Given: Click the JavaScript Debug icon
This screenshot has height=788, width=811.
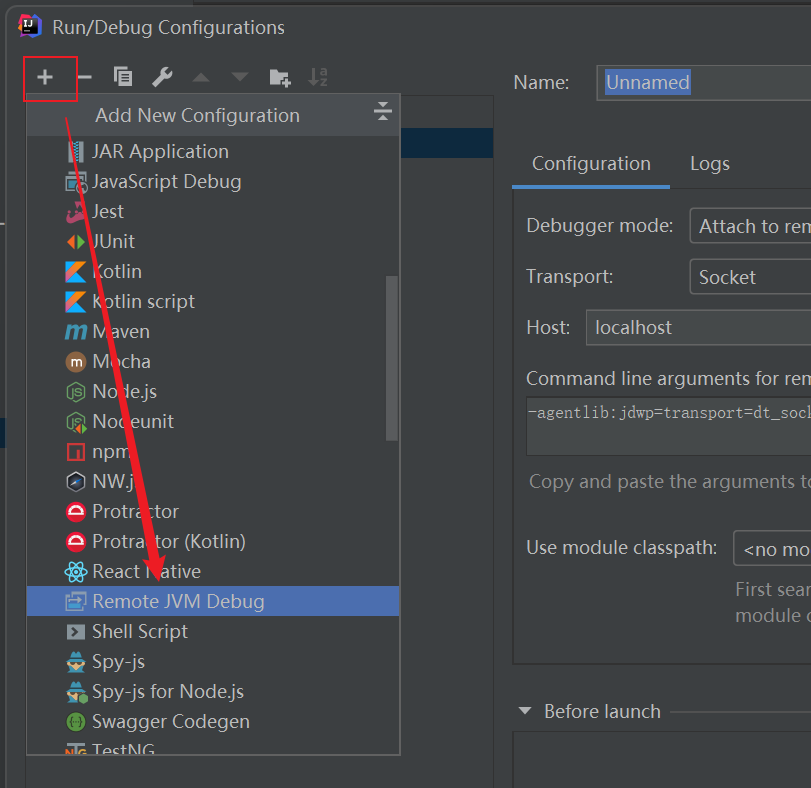Looking at the screenshot, I should [76, 183].
